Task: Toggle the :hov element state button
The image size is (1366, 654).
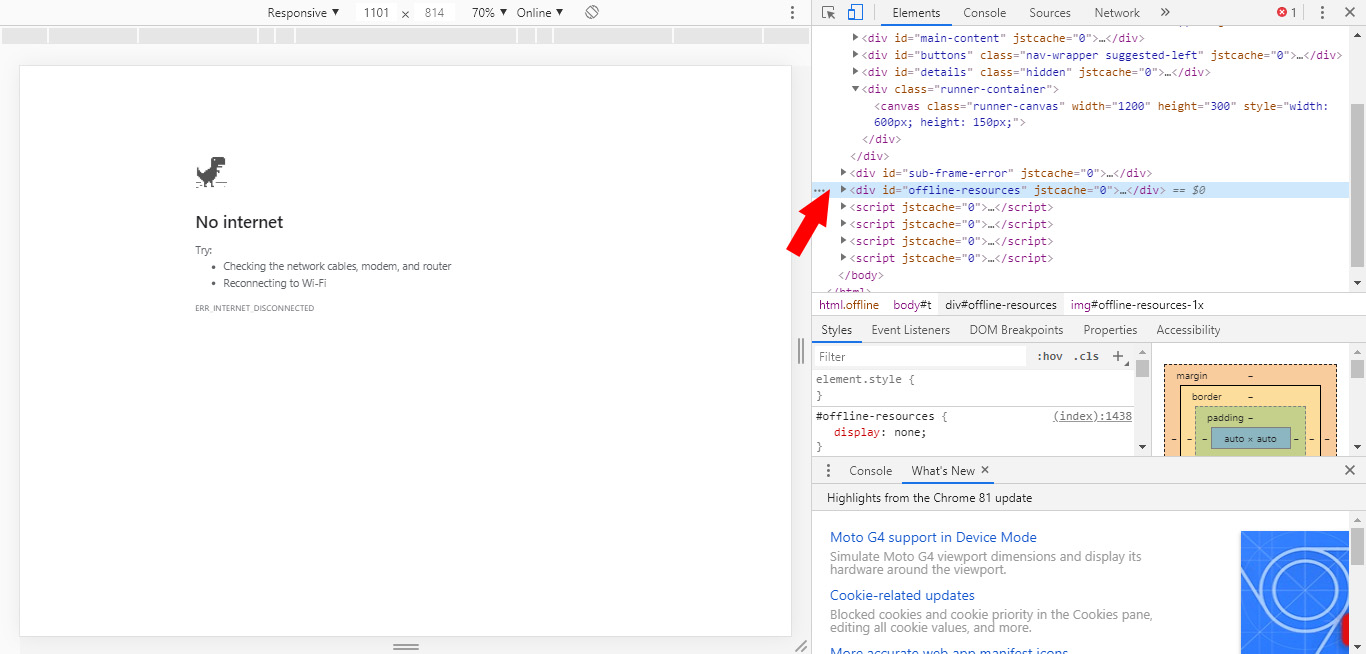Action: point(1049,356)
